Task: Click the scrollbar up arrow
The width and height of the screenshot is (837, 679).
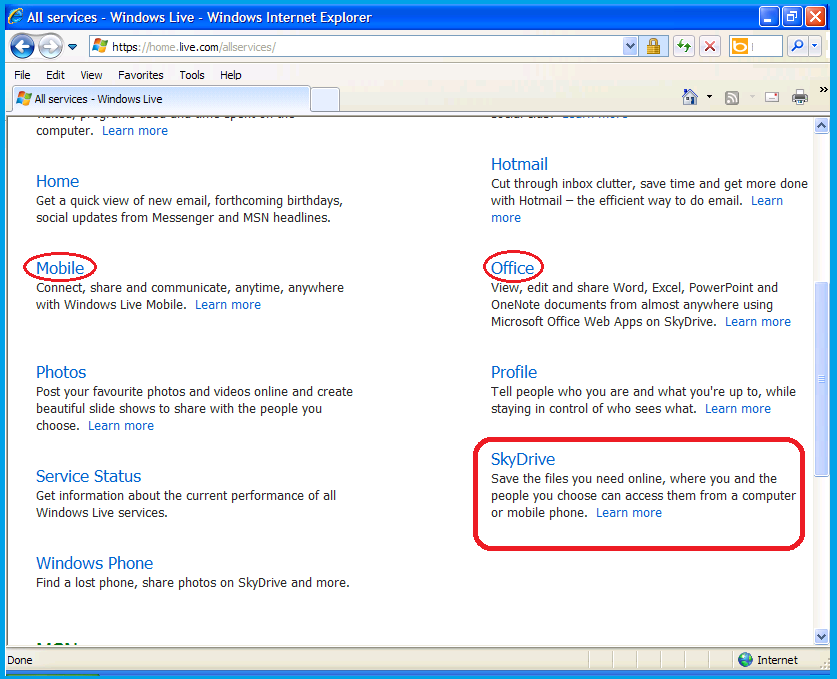Action: point(821,126)
